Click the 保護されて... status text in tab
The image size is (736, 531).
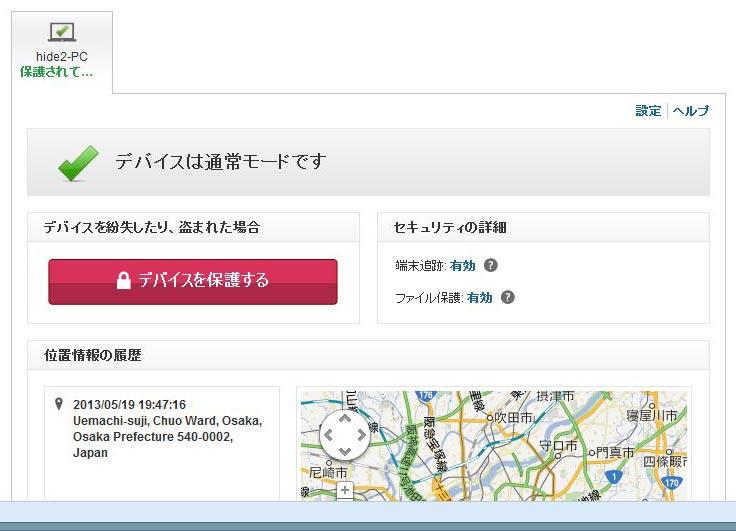coord(56,72)
